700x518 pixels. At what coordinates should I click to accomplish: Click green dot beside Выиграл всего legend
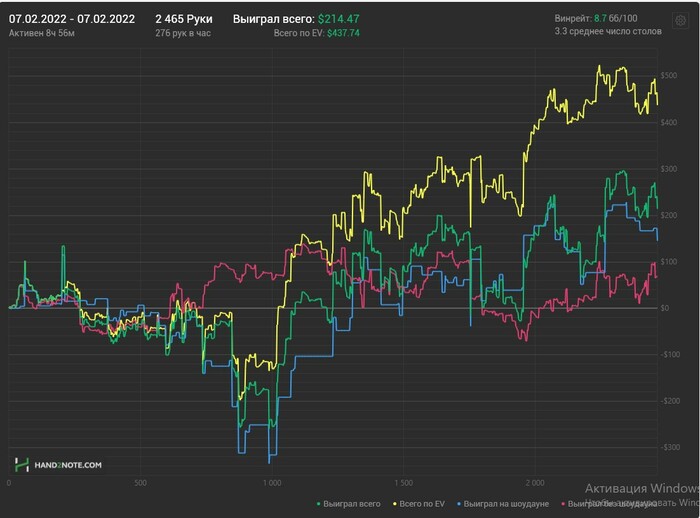[x=318, y=502]
